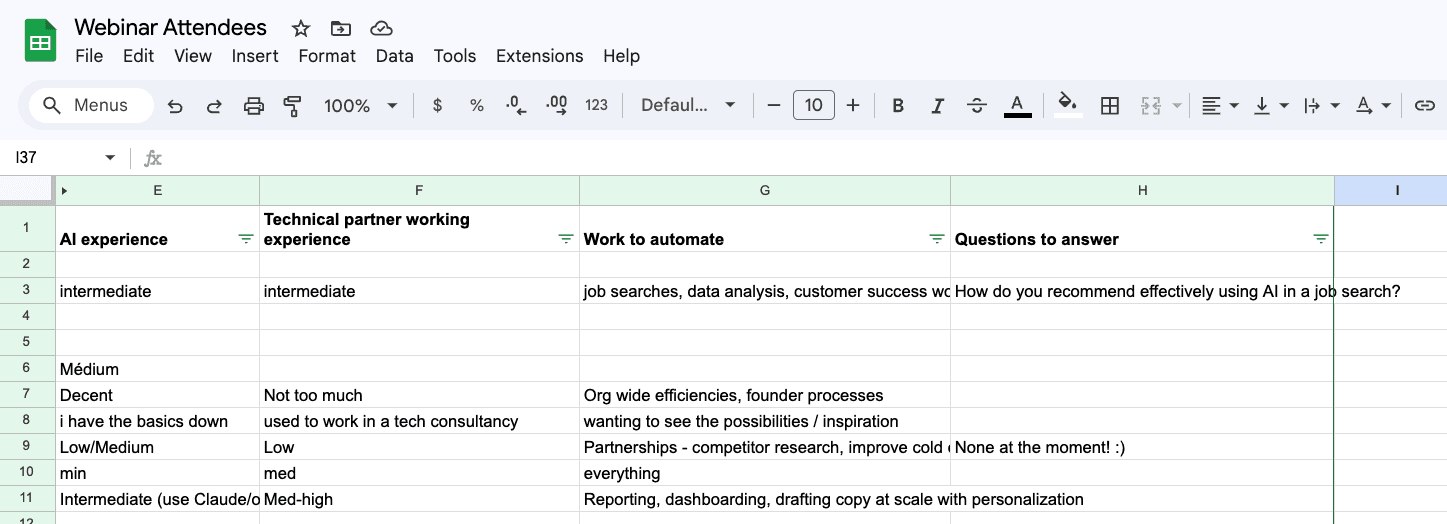The width and height of the screenshot is (1447, 524).
Task: Expand hidden columns left of column E
Action: (65, 190)
